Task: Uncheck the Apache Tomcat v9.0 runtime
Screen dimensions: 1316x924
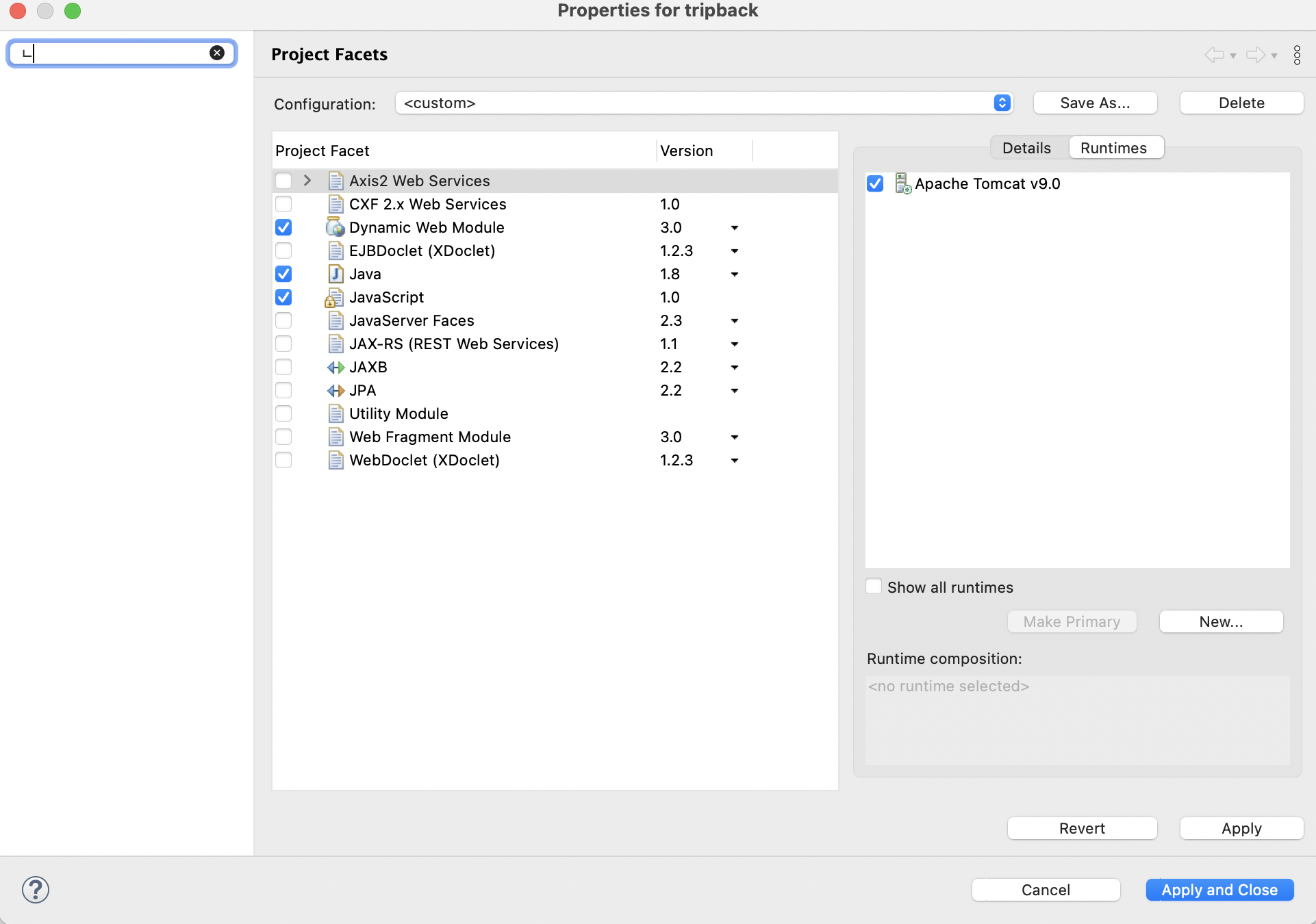Action: [875, 183]
